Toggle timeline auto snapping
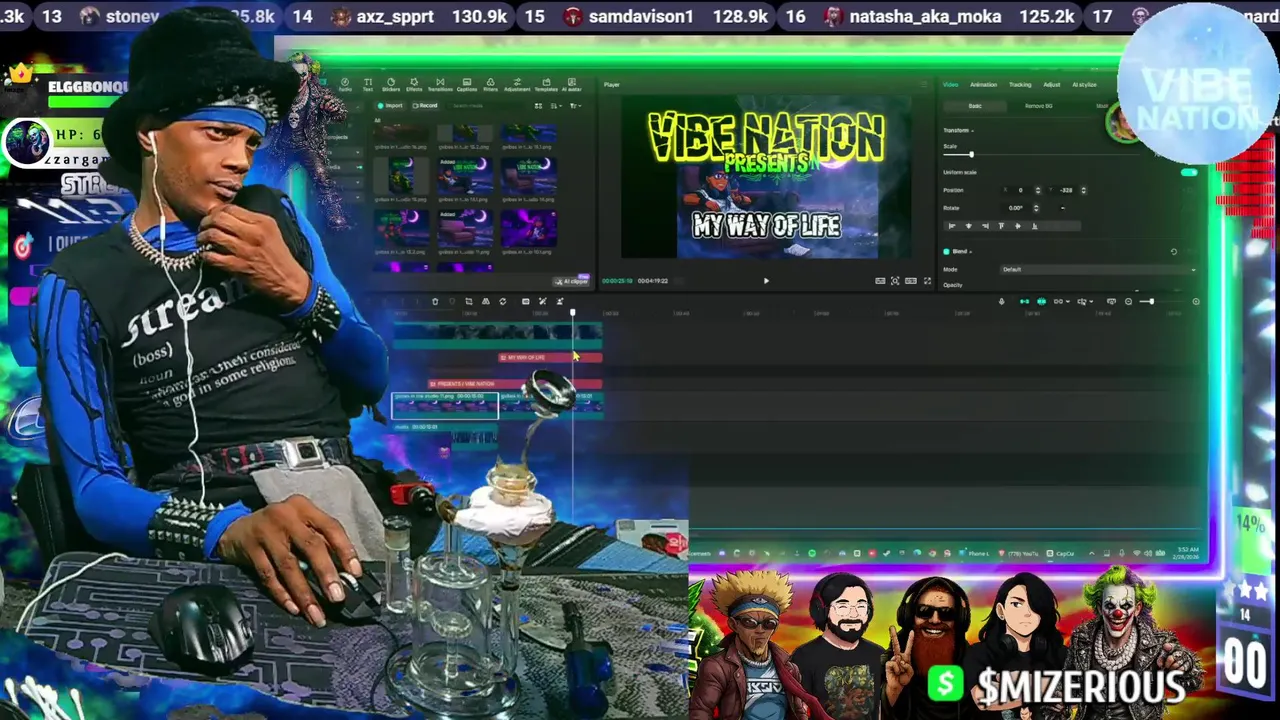The width and height of the screenshot is (1280, 720). (x=1041, y=301)
